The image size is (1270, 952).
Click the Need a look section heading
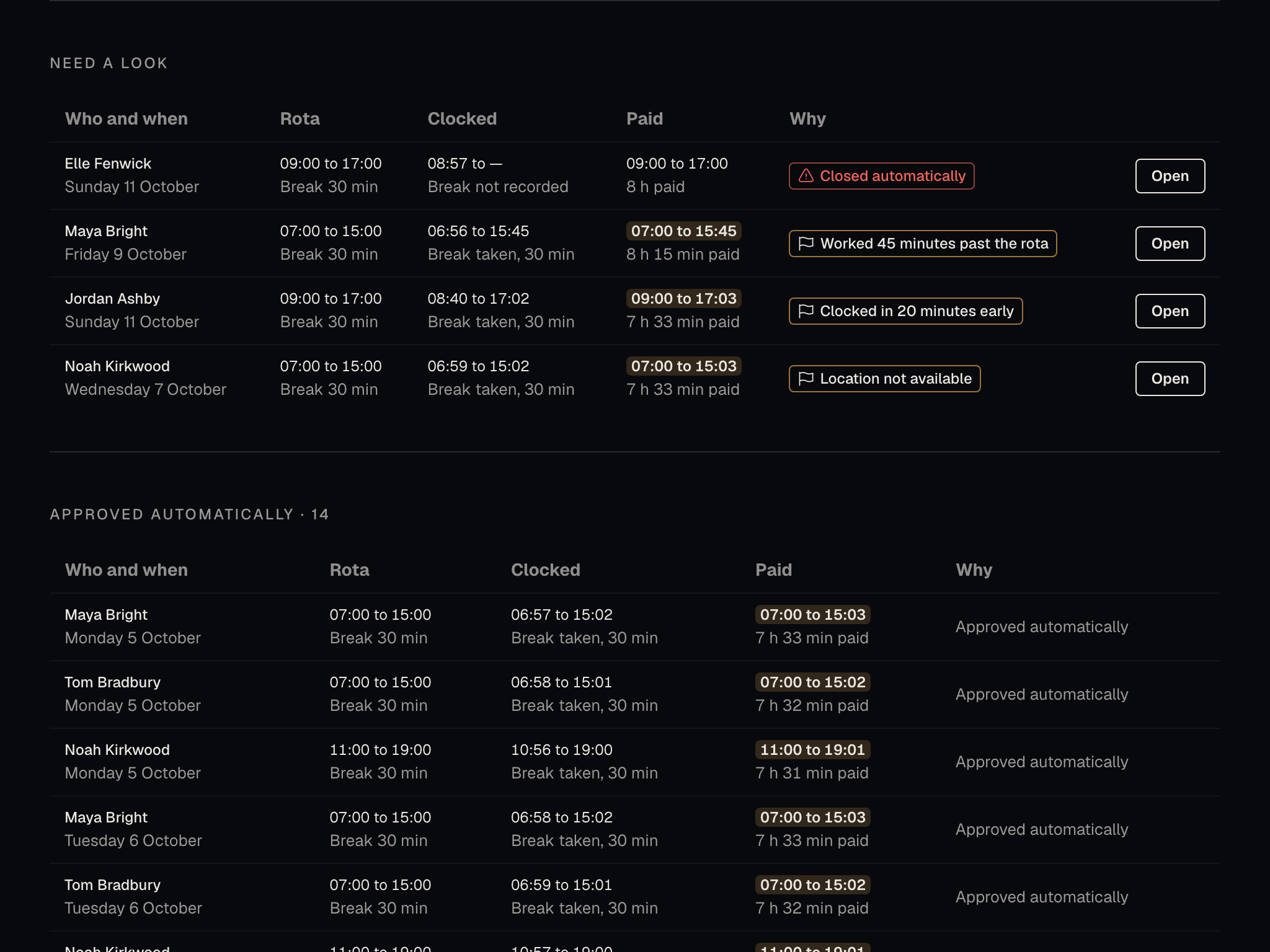109,63
